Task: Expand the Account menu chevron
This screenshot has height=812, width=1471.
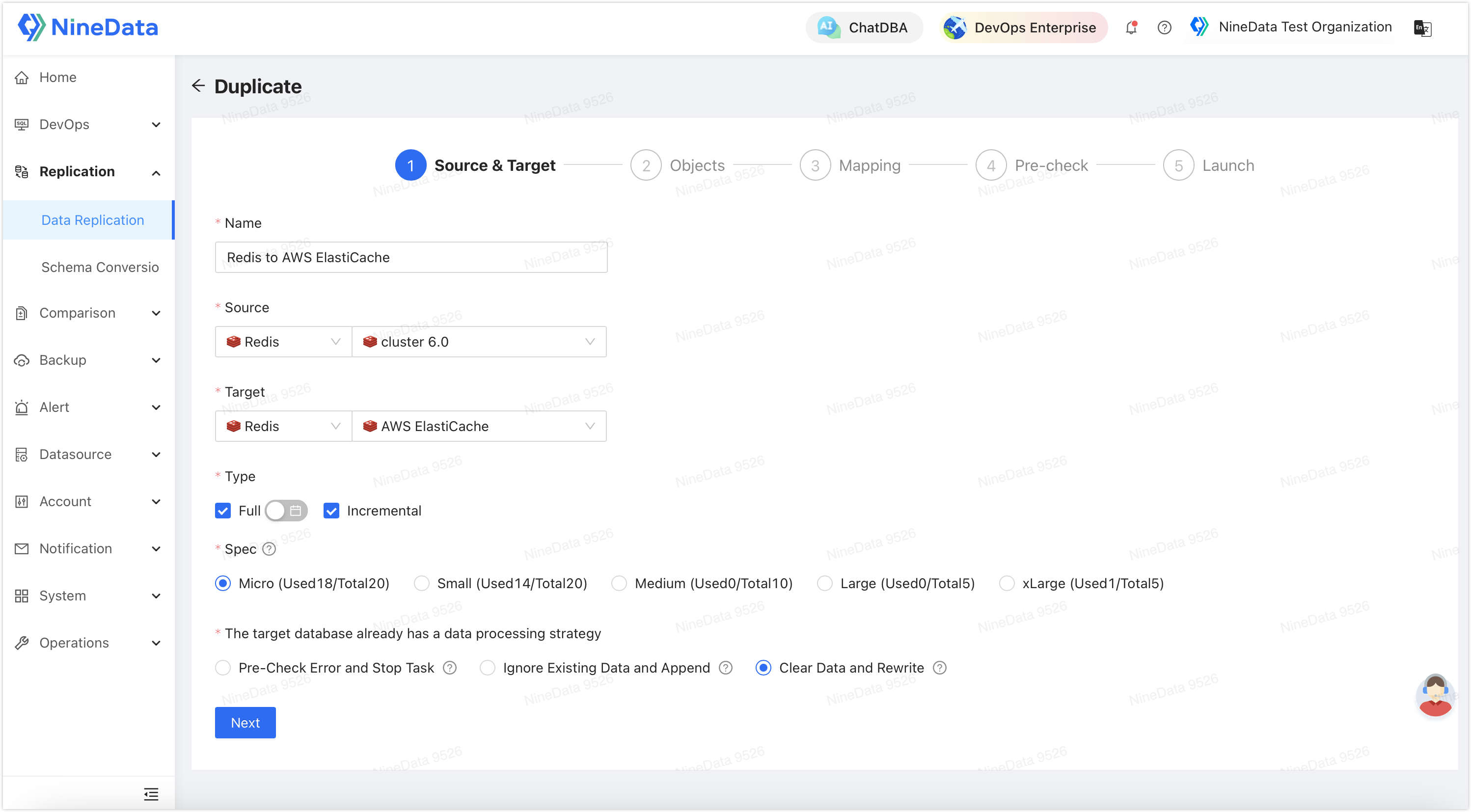Action: 156,501
